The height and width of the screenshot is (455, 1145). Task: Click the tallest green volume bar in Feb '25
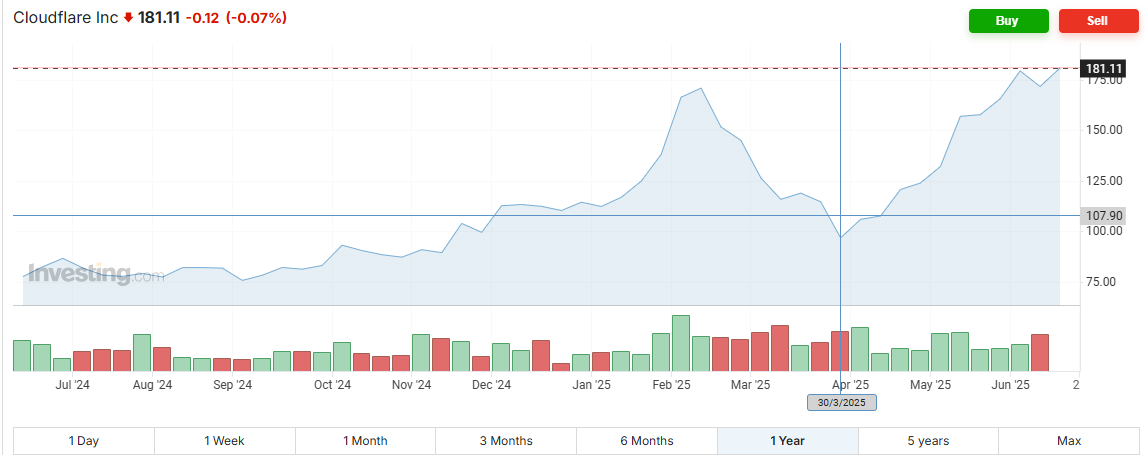681,343
